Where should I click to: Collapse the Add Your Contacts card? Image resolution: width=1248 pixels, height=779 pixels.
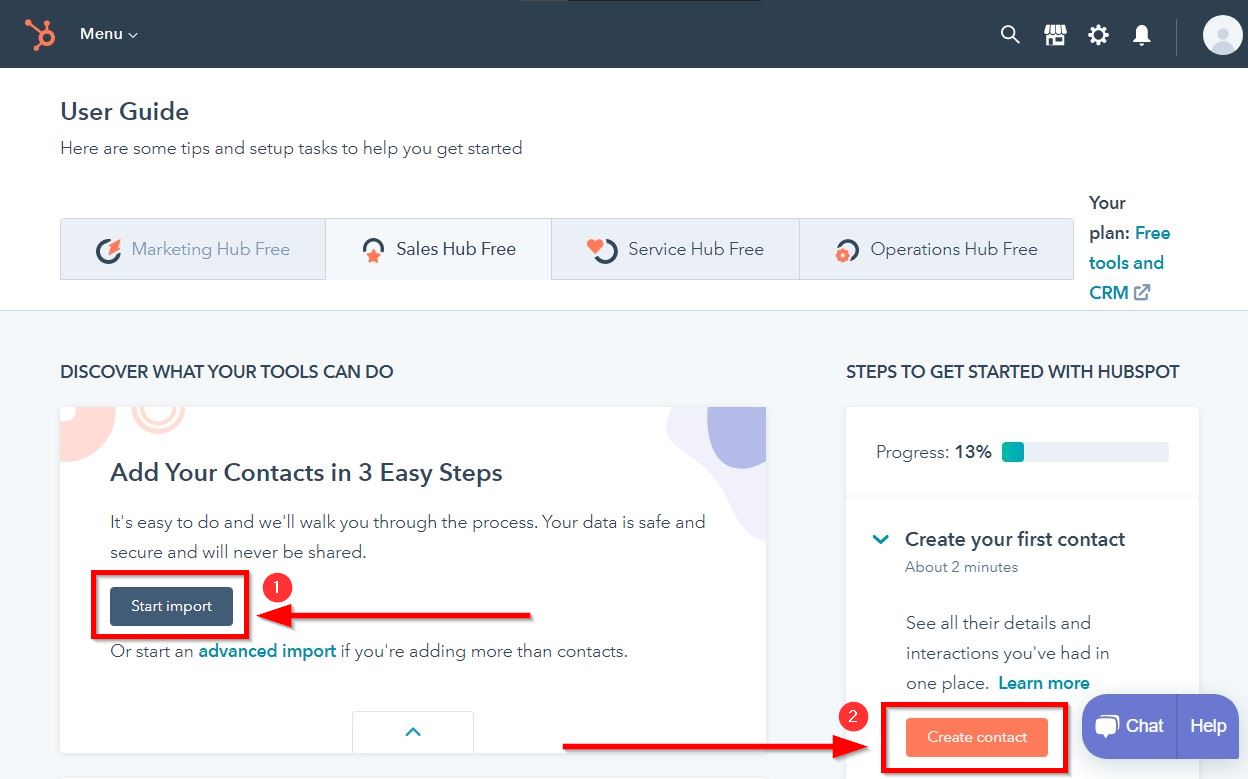point(412,731)
